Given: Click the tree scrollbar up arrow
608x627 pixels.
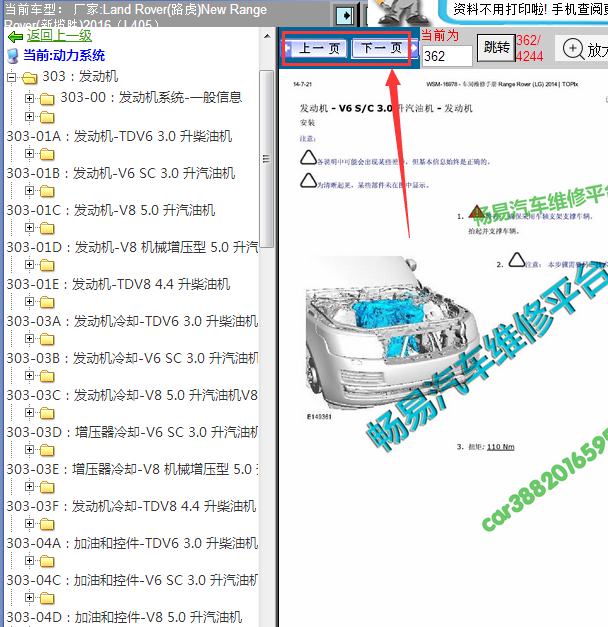Looking at the screenshot, I should pos(267,37).
